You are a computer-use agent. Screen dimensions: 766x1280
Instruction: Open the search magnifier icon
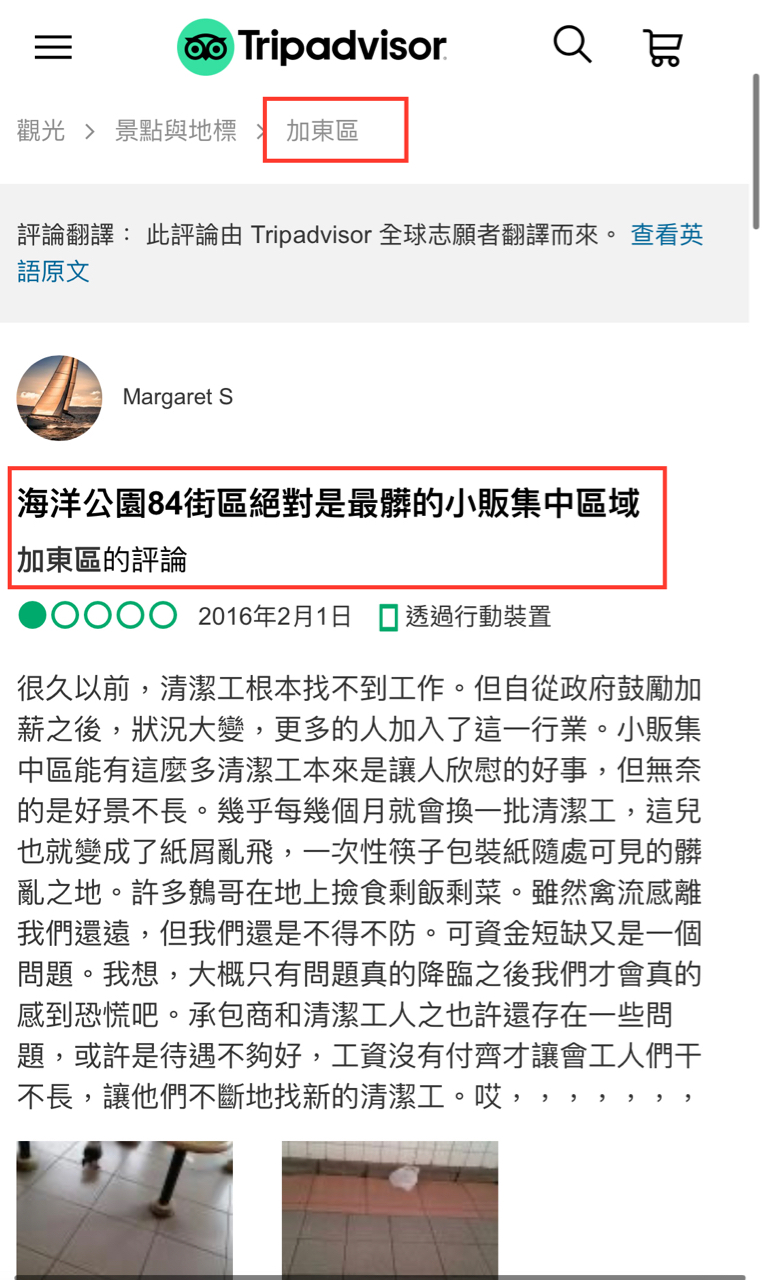572,45
